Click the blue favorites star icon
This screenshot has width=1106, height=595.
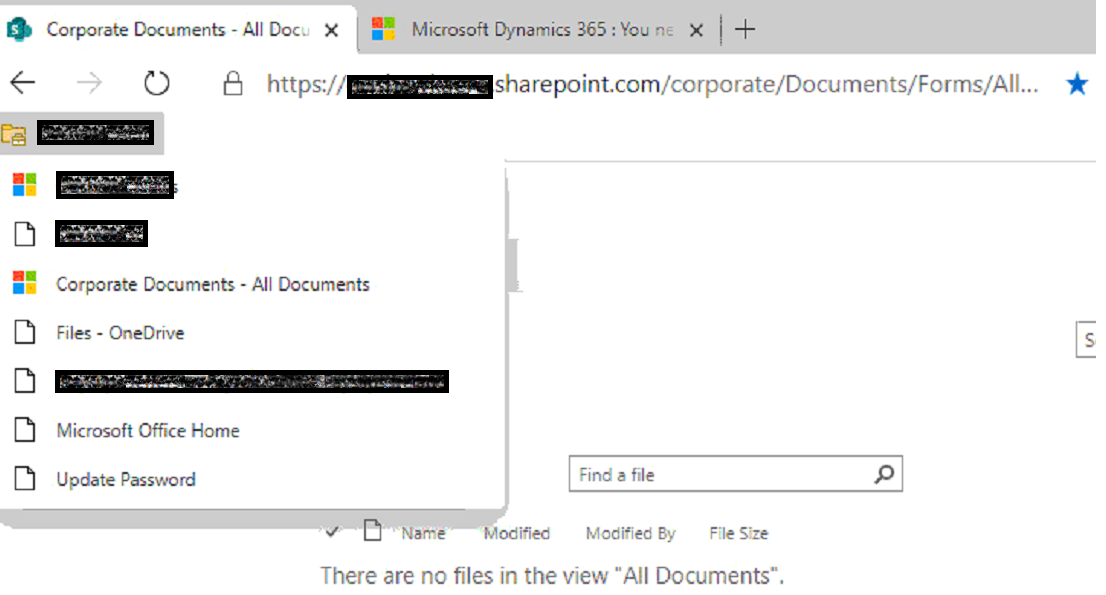[1077, 84]
